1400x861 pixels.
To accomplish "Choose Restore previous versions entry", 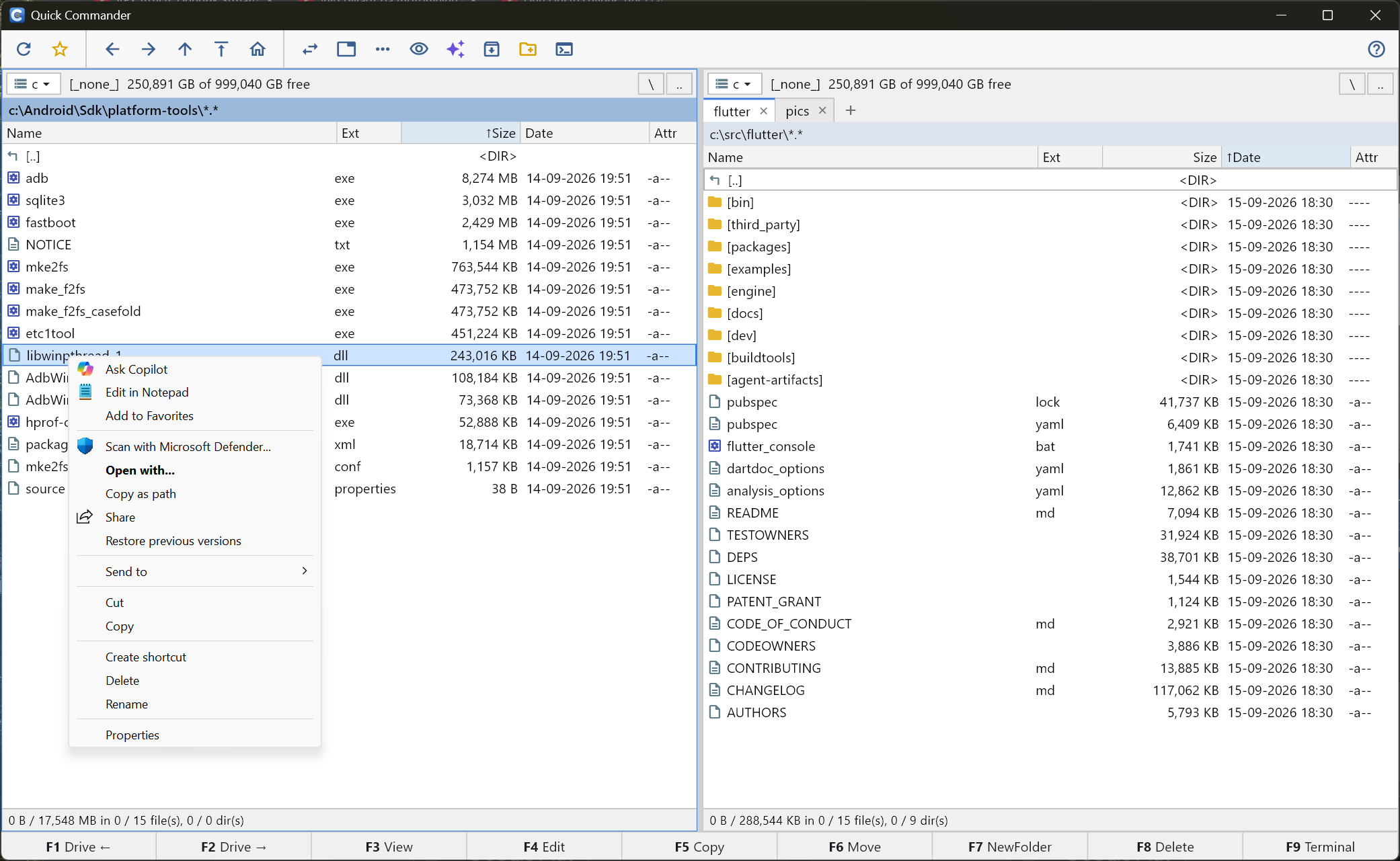I will pyautogui.click(x=195, y=540).
